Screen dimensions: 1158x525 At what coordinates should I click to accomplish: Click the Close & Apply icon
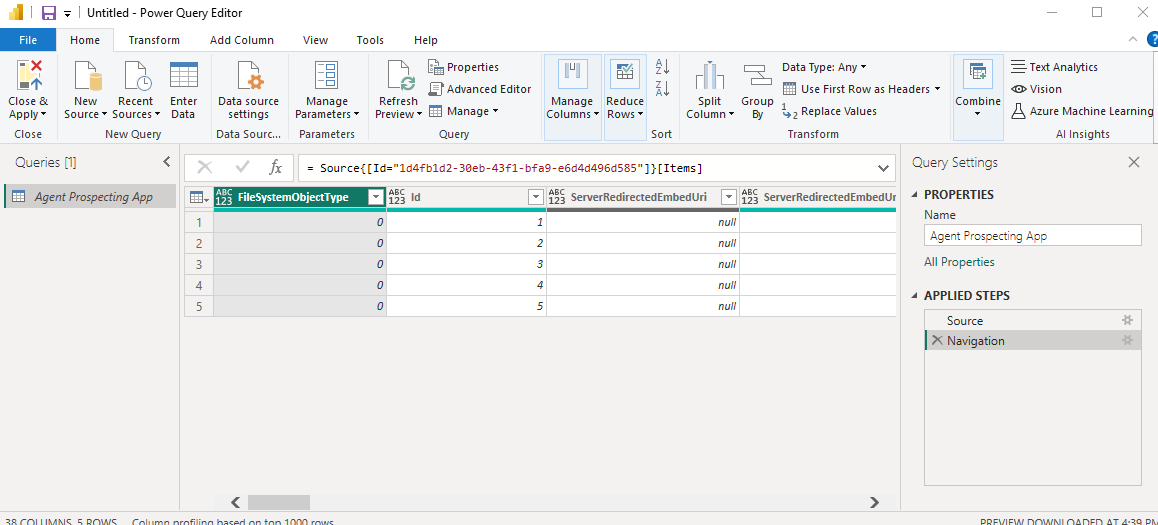click(29, 76)
